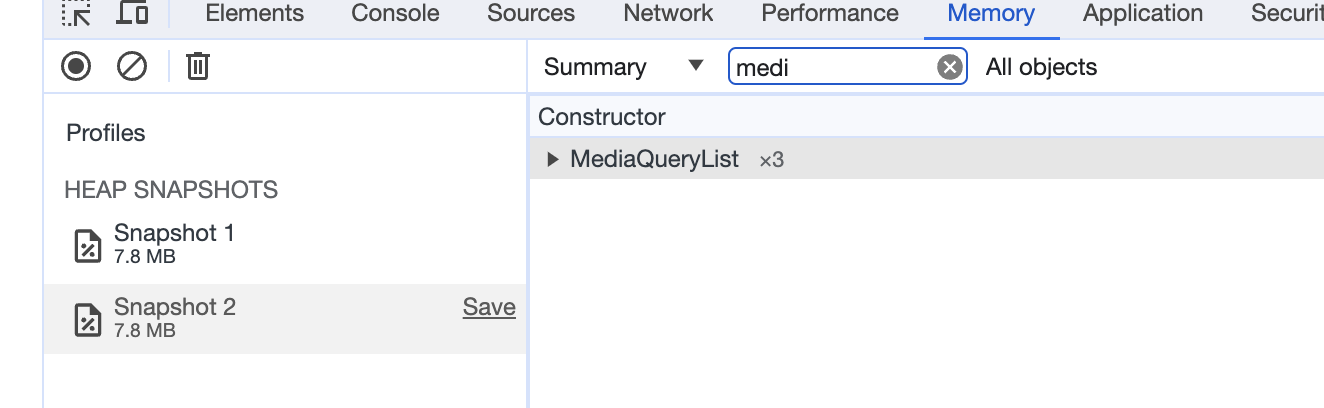Open the Summary view dropdown

(624, 67)
